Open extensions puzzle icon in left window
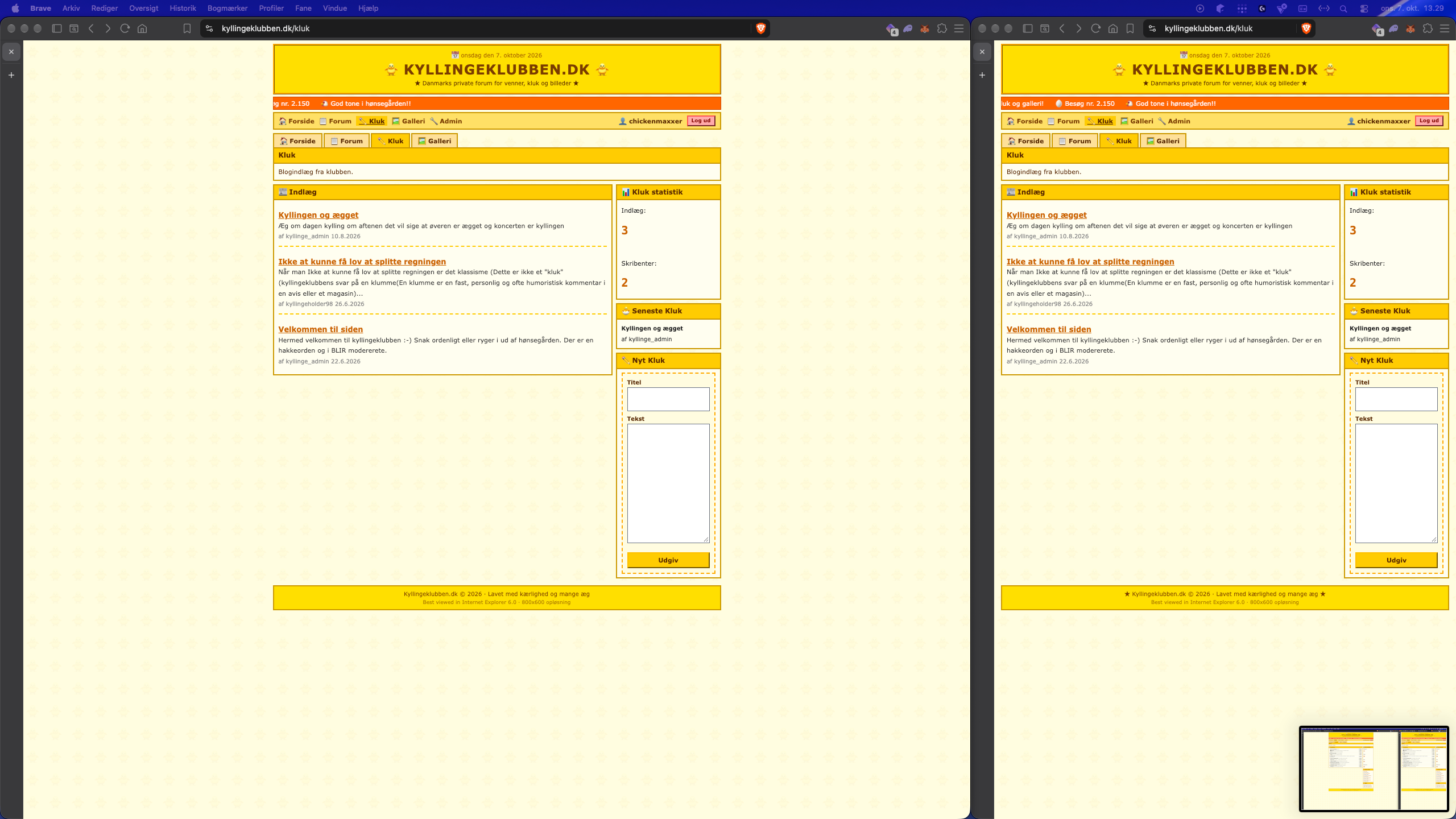Screen dimensions: 1456x819 coord(942,28)
